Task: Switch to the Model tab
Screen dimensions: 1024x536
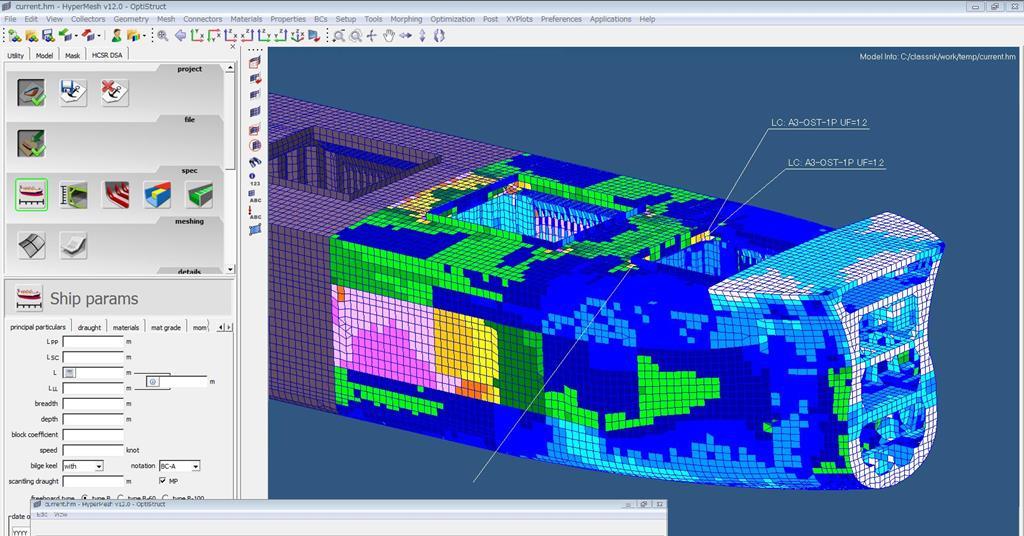Action: point(44,55)
